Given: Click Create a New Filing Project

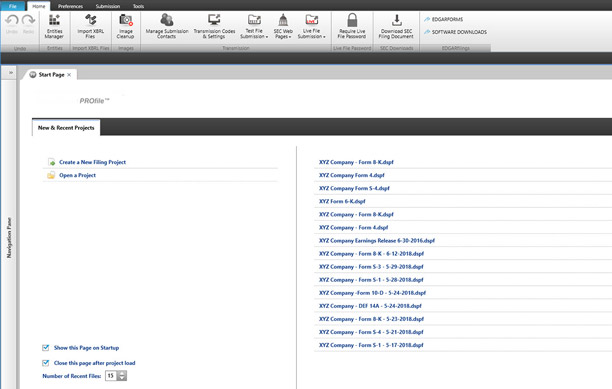Looking at the screenshot, I should (93, 162).
